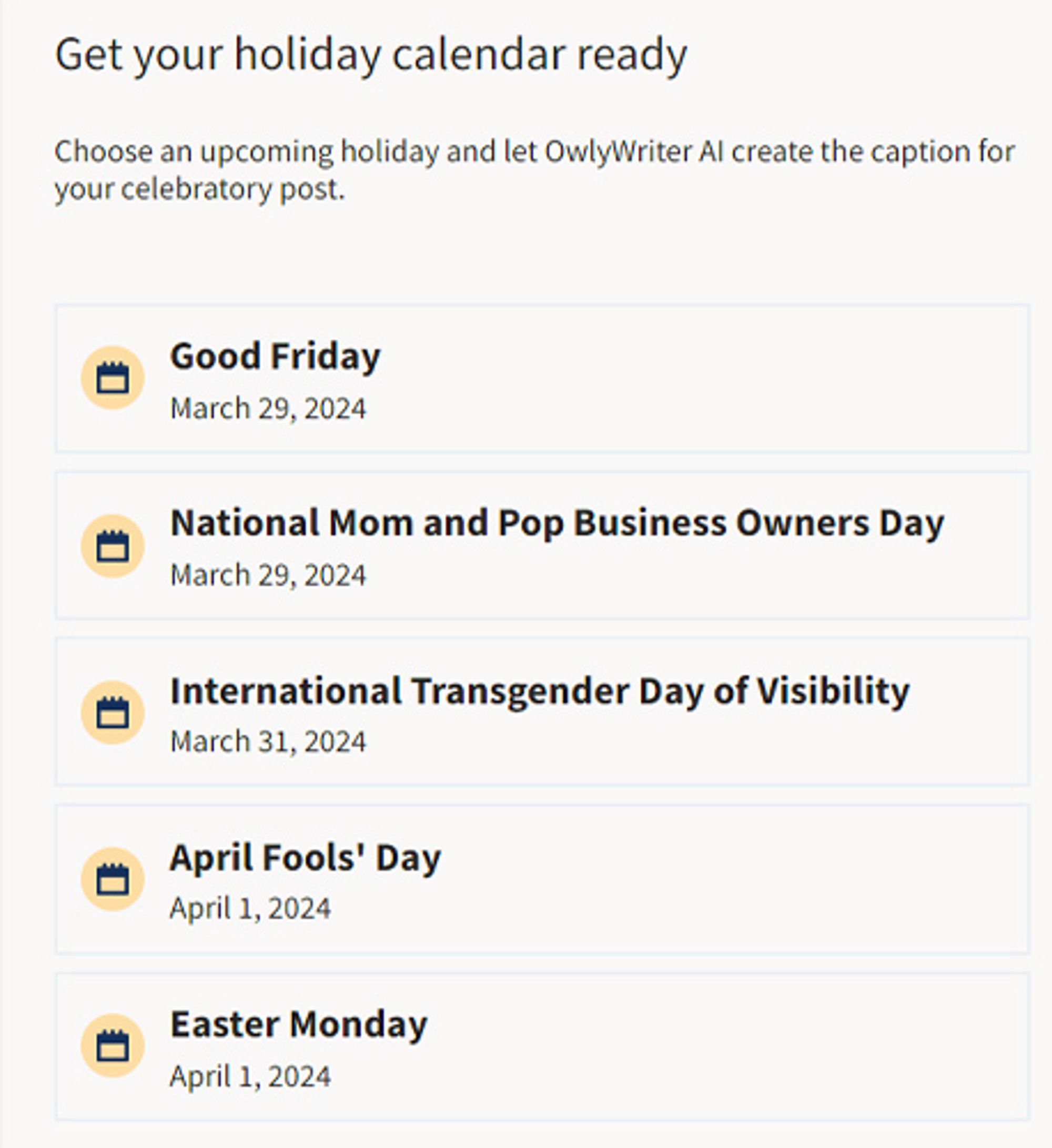
Task: Click empty space in April Fools' Day card
Action: pos(712,880)
